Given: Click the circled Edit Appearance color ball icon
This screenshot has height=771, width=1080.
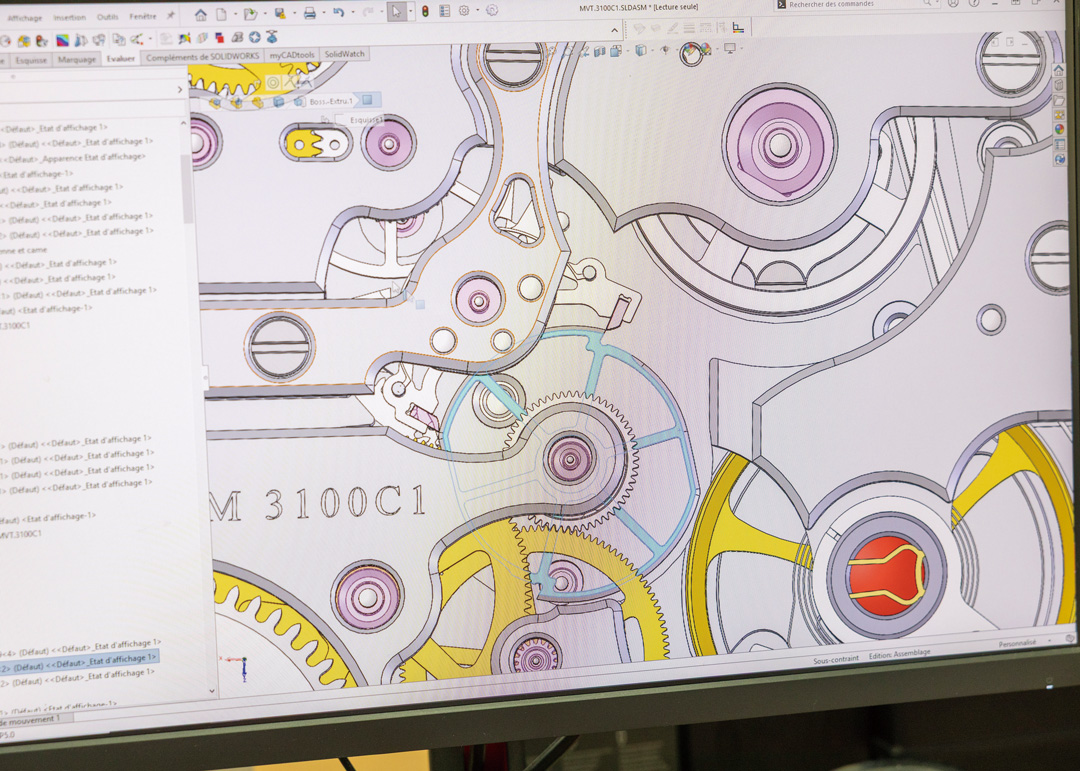Looking at the screenshot, I should coord(690,52).
